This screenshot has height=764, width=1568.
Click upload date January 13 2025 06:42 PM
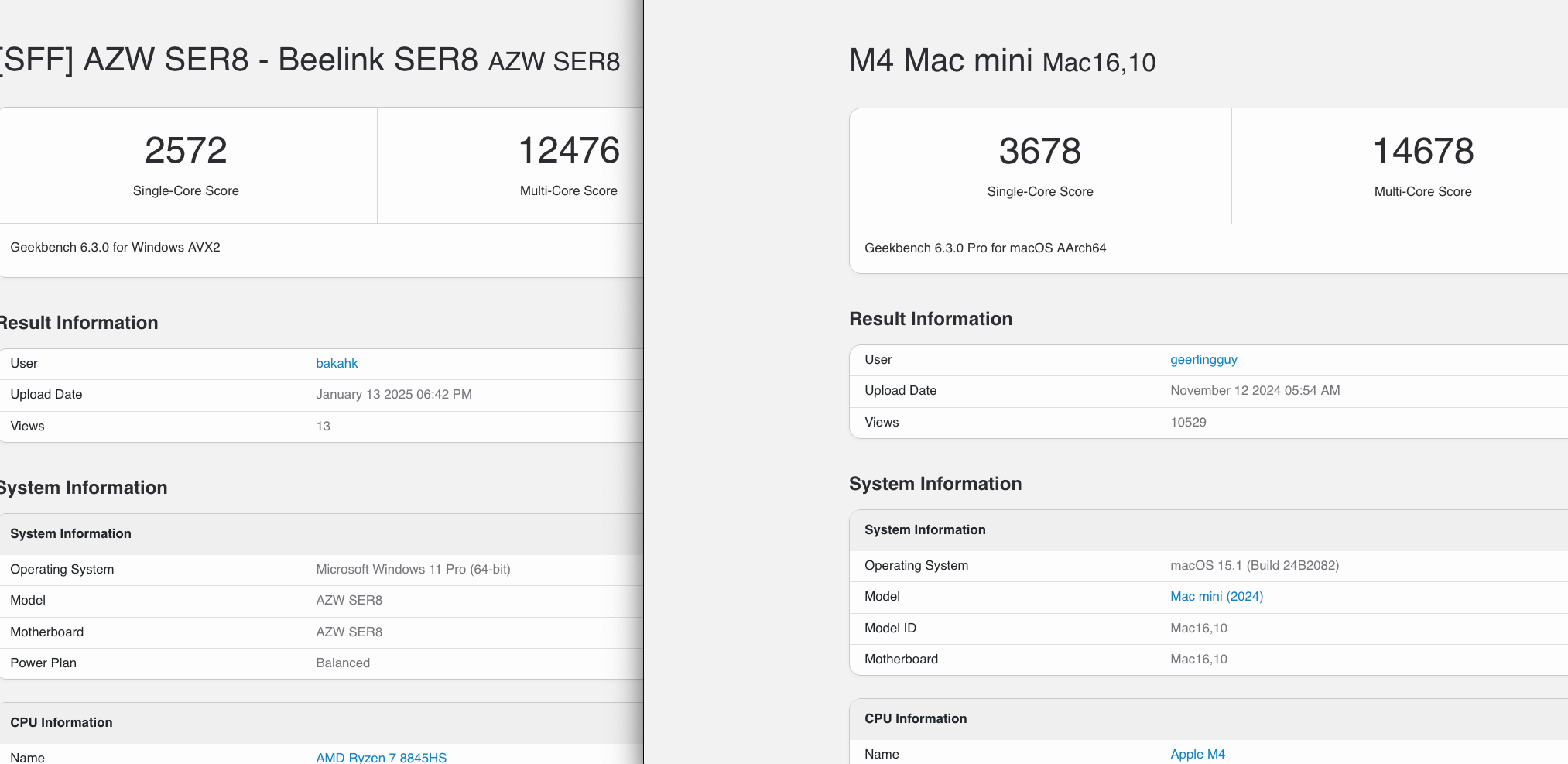click(x=394, y=394)
